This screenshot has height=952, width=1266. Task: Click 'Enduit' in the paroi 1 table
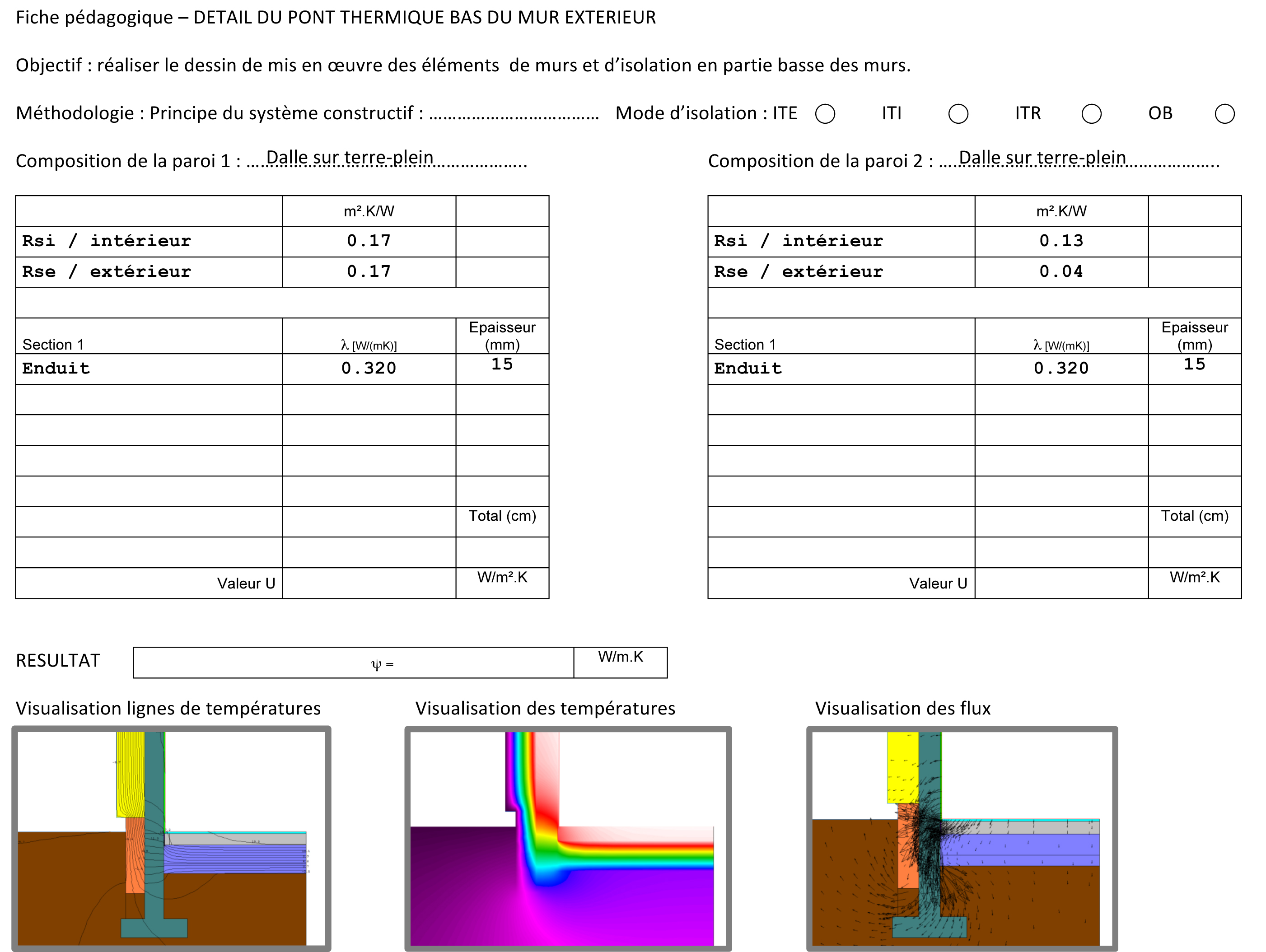pyautogui.click(x=56, y=369)
